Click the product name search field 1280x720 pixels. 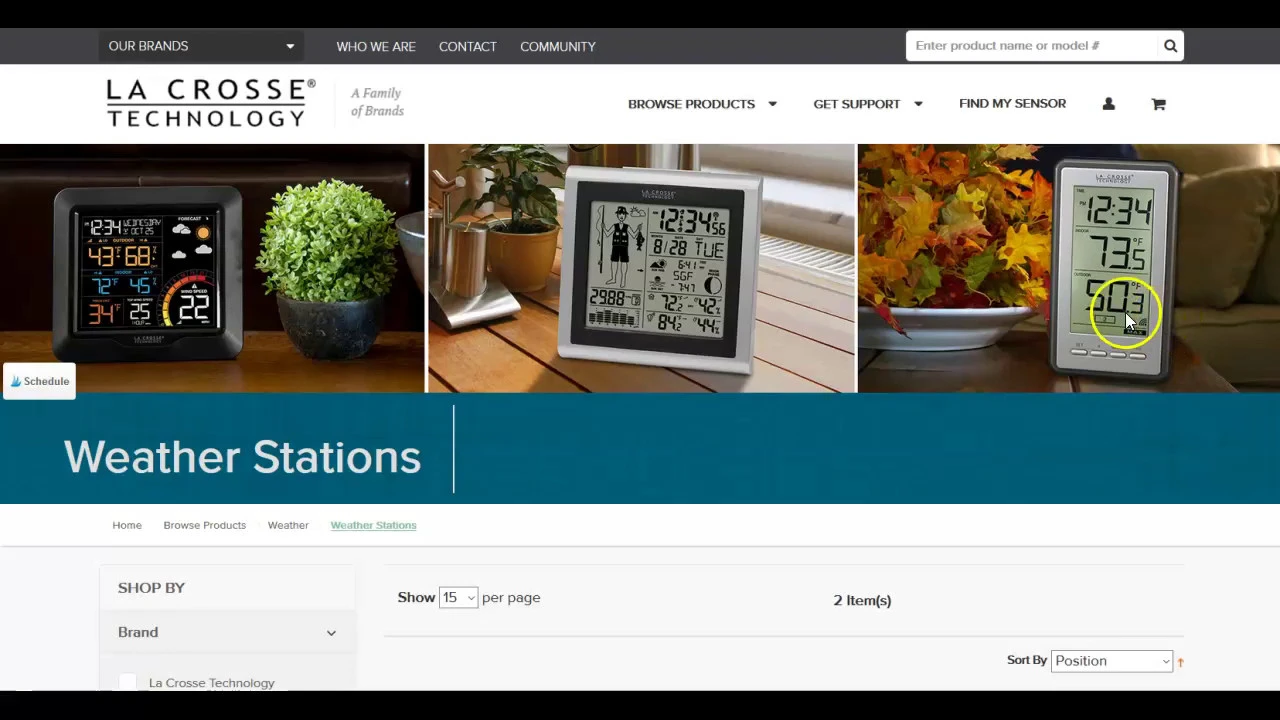point(1033,46)
